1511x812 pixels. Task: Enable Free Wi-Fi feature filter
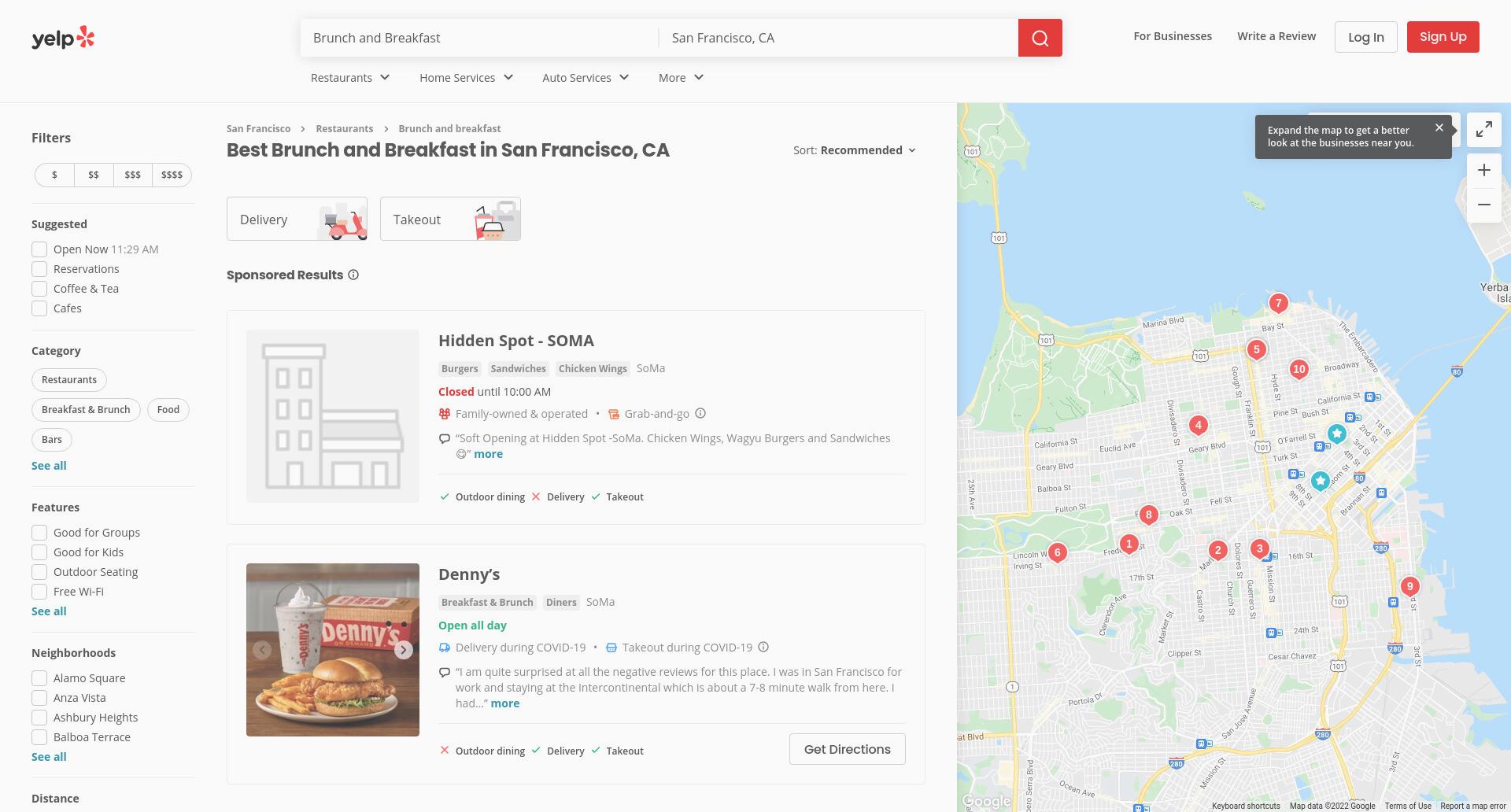[x=39, y=592]
